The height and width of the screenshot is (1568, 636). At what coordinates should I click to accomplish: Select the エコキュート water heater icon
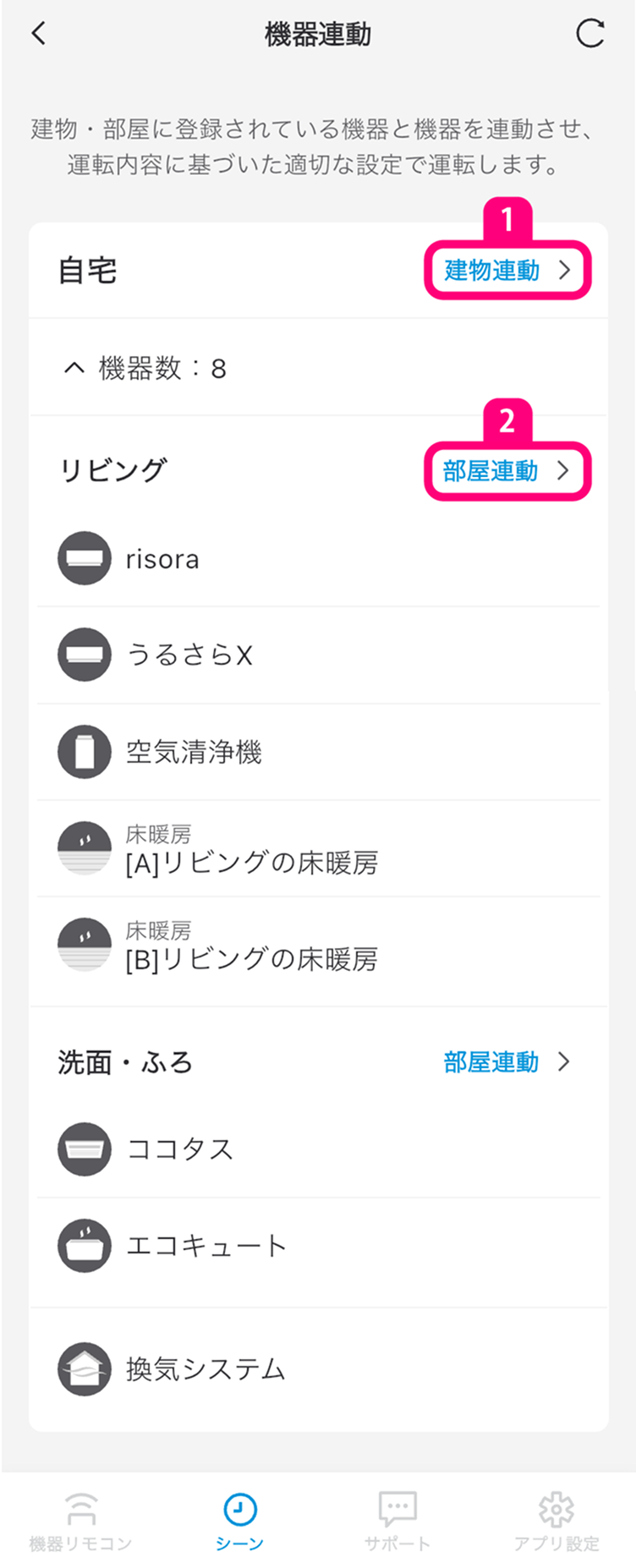click(85, 1245)
